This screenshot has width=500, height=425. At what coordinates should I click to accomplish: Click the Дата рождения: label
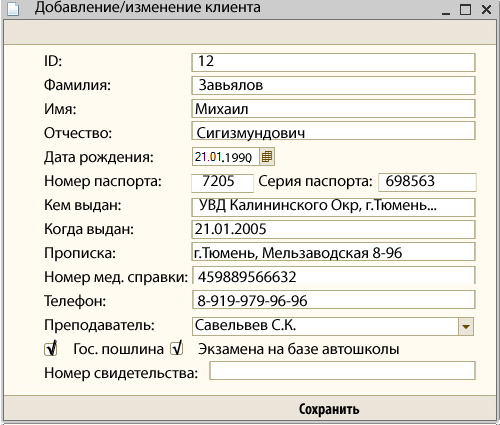point(99,157)
